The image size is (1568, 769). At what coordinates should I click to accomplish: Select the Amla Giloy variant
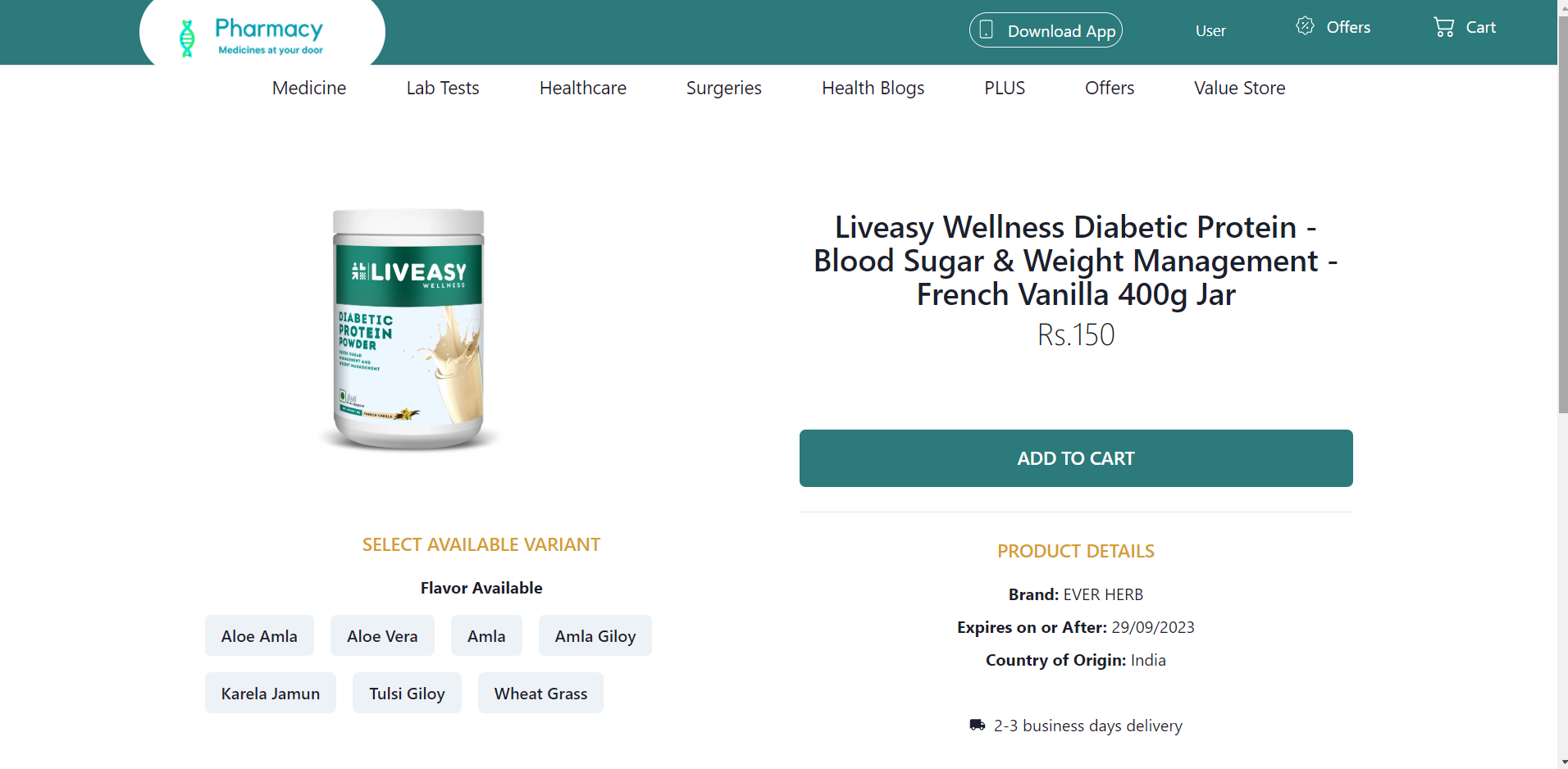(x=595, y=636)
